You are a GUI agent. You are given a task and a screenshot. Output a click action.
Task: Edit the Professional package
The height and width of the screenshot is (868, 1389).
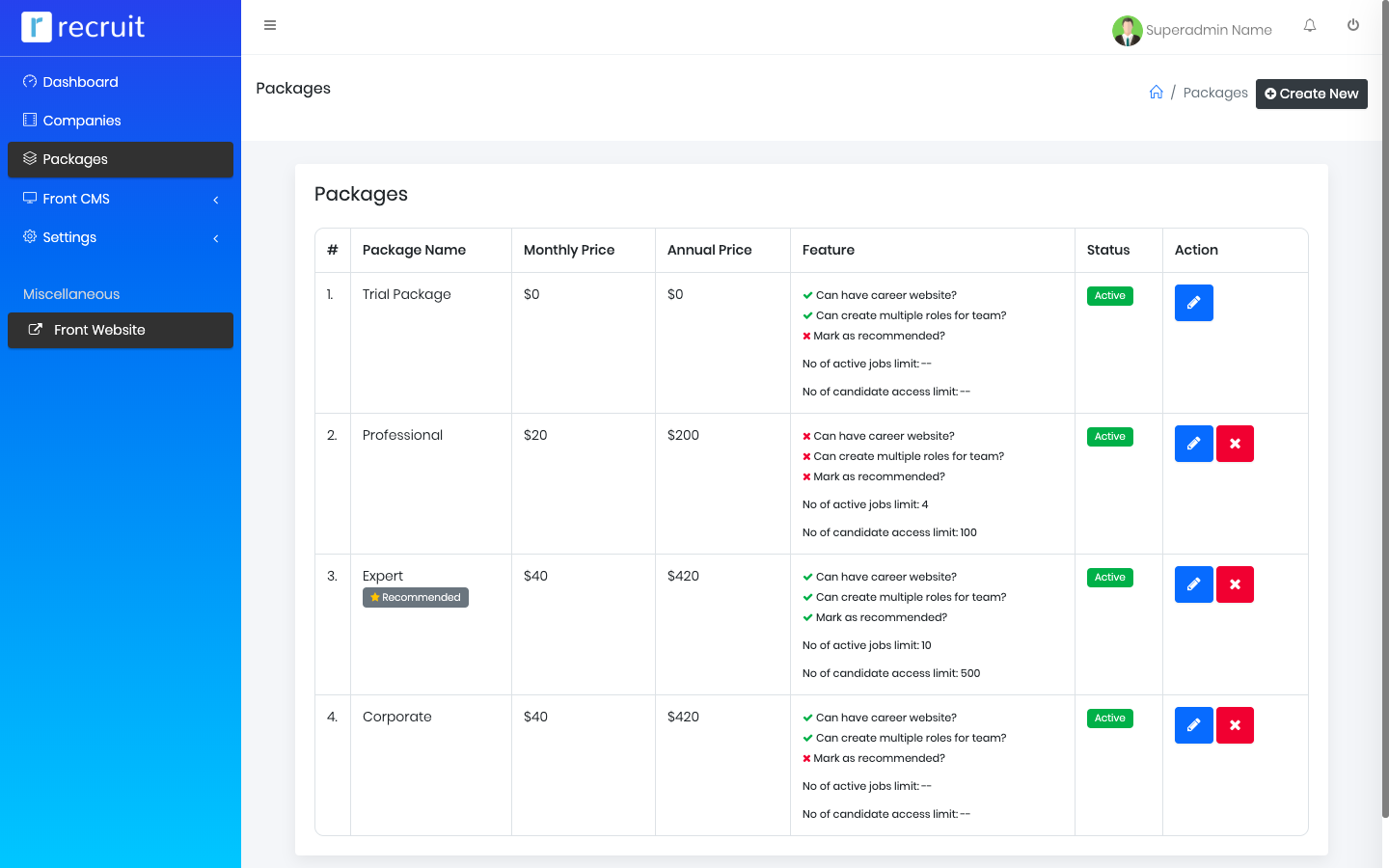coord(1193,444)
